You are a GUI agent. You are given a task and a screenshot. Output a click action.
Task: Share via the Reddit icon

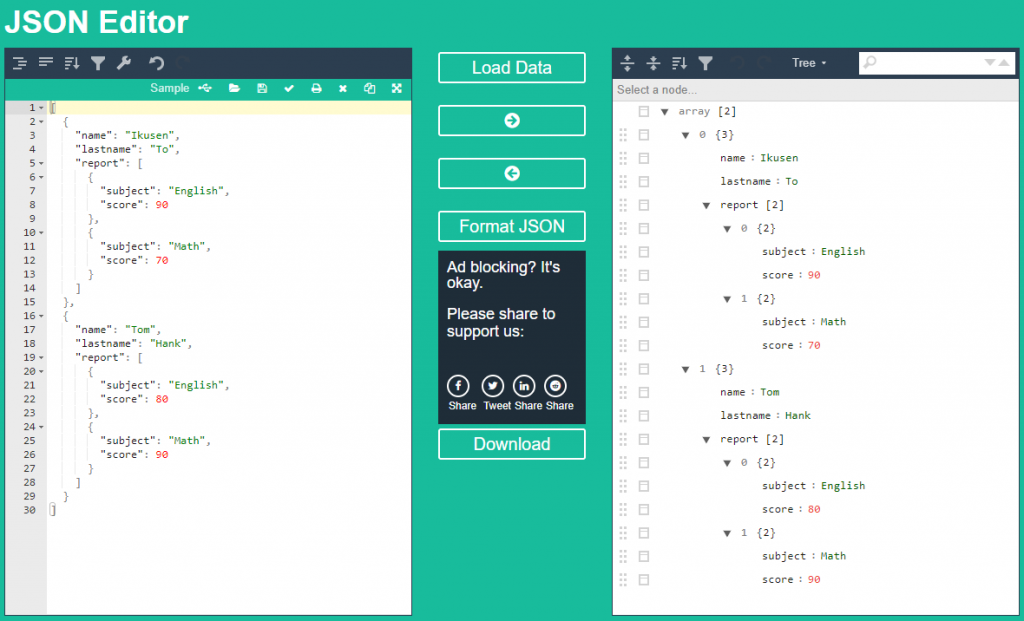tap(556, 386)
